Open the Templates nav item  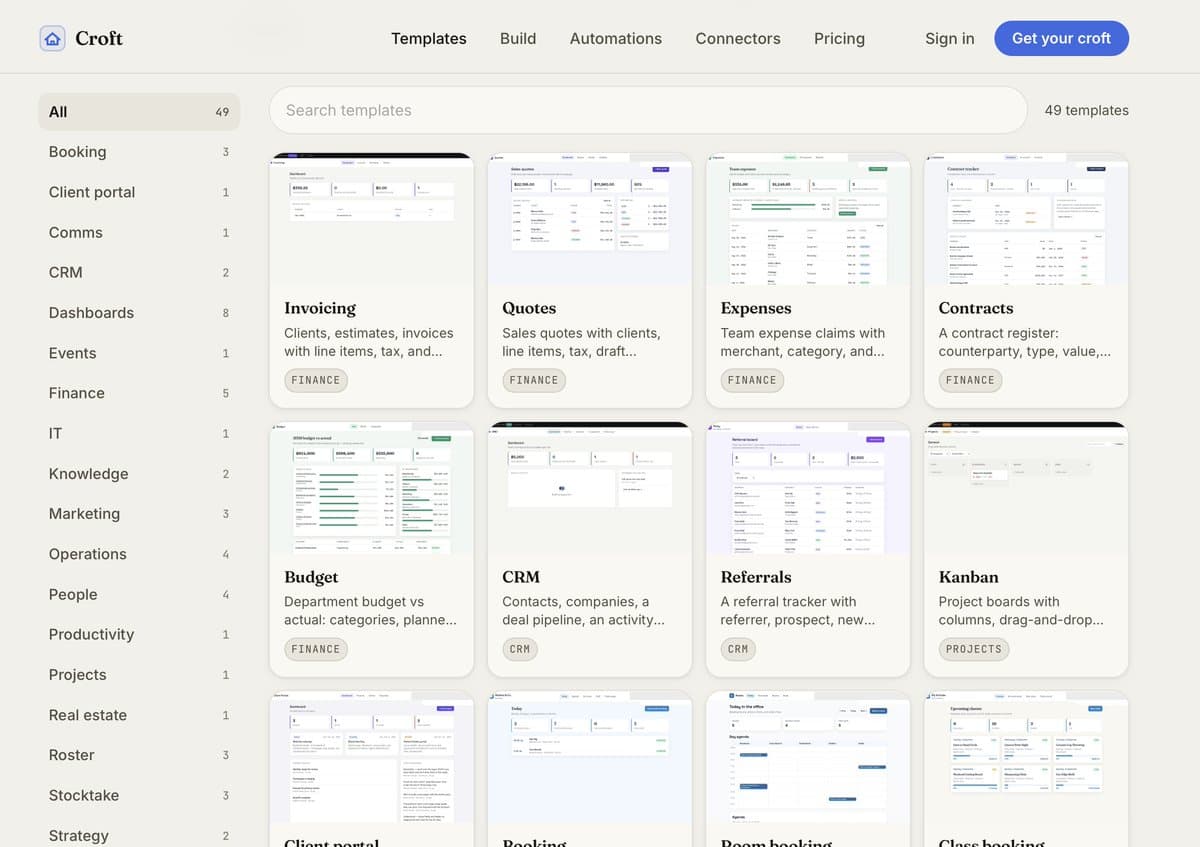point(428,38)
